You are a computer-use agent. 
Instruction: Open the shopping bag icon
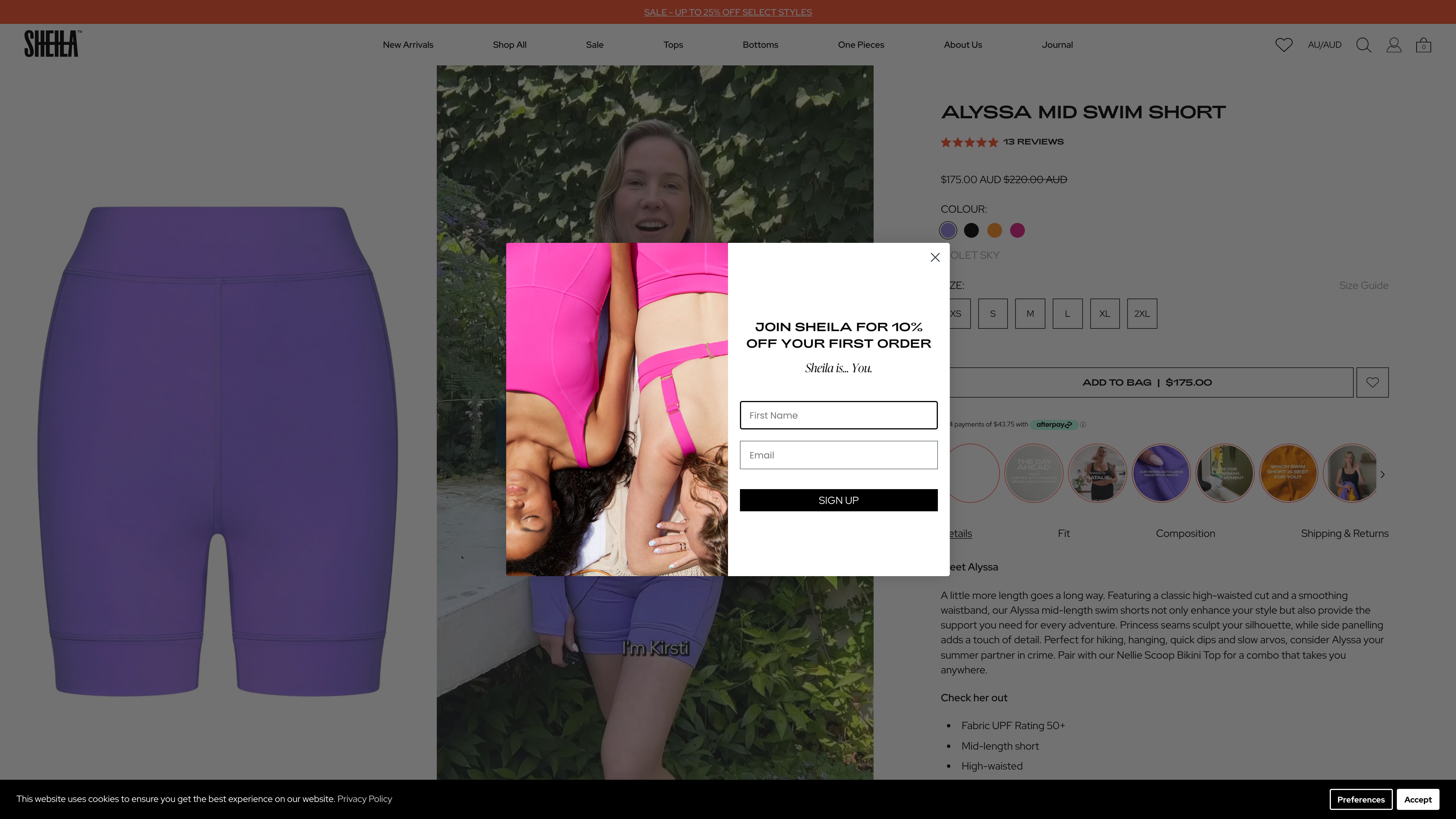tap(1423, 45)
